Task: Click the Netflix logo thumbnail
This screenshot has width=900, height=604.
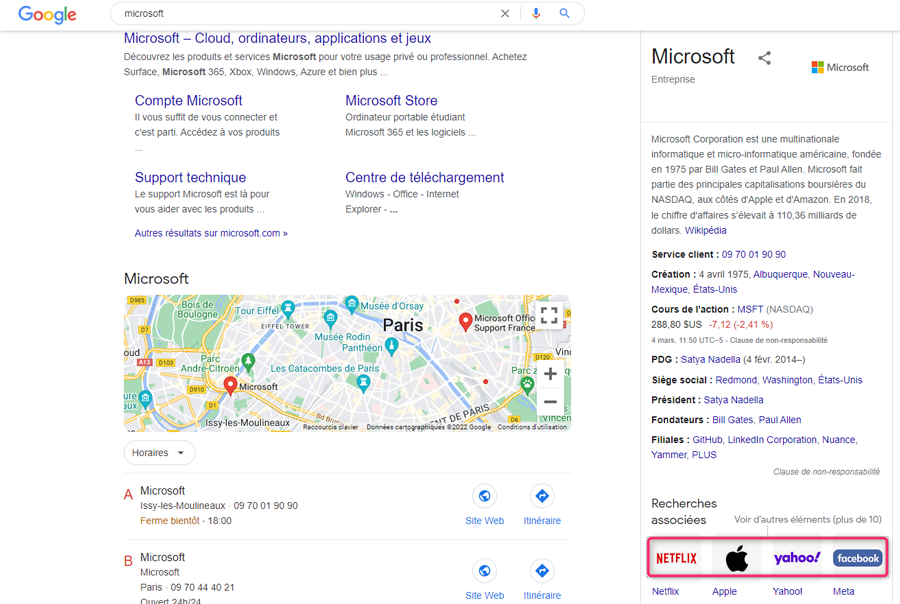Action: (677, 558)
